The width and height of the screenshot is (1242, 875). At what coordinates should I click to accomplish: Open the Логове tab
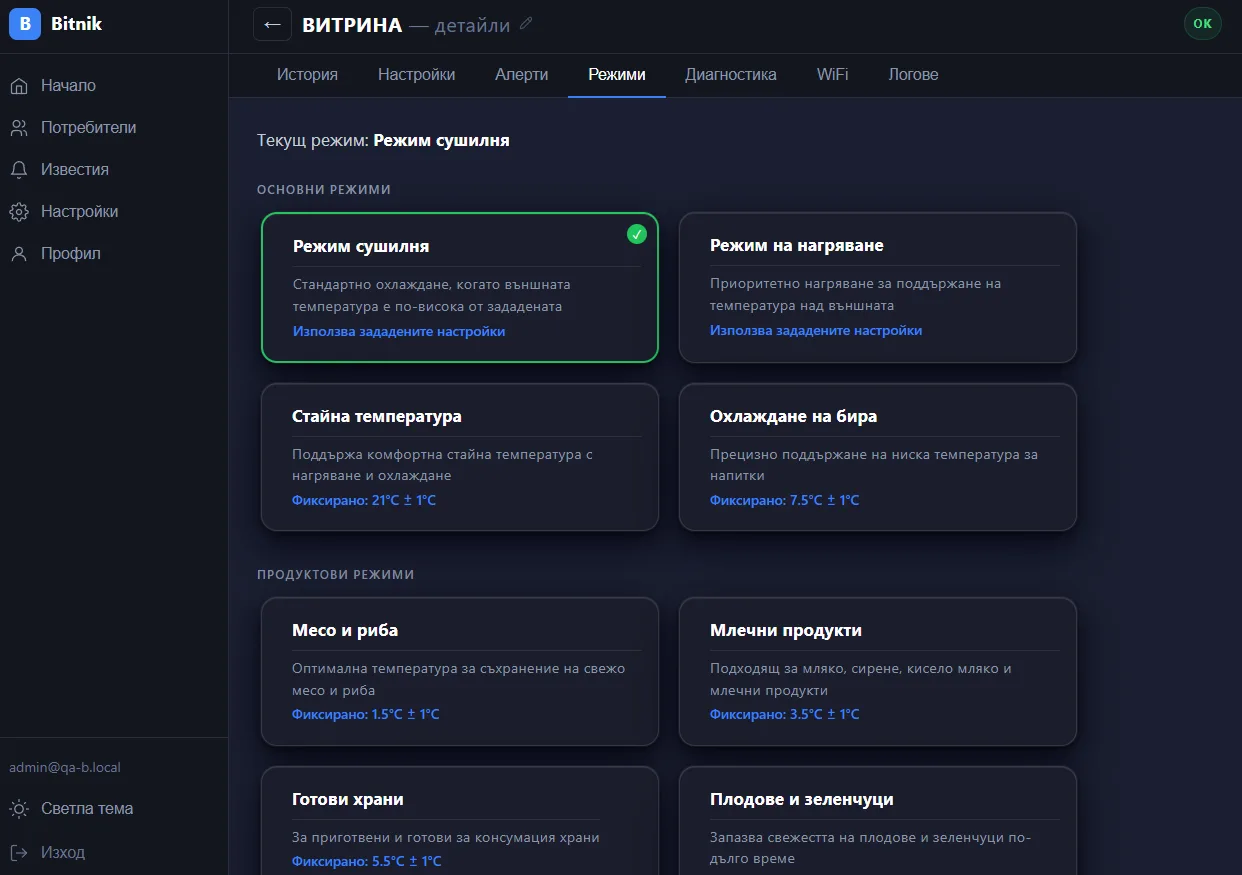[913, 75]
